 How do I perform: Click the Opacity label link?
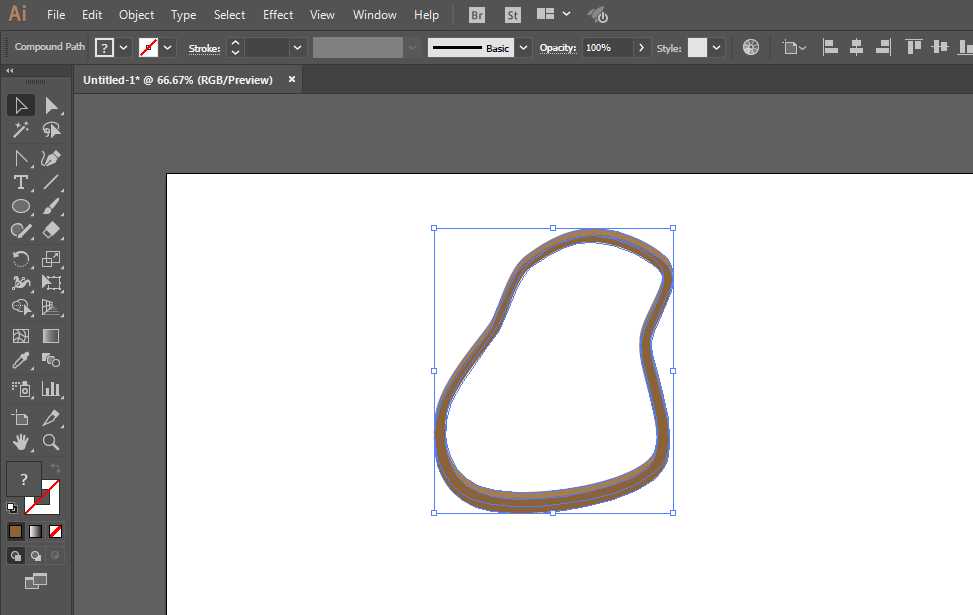pyautogui.click(x=557, y=48)
